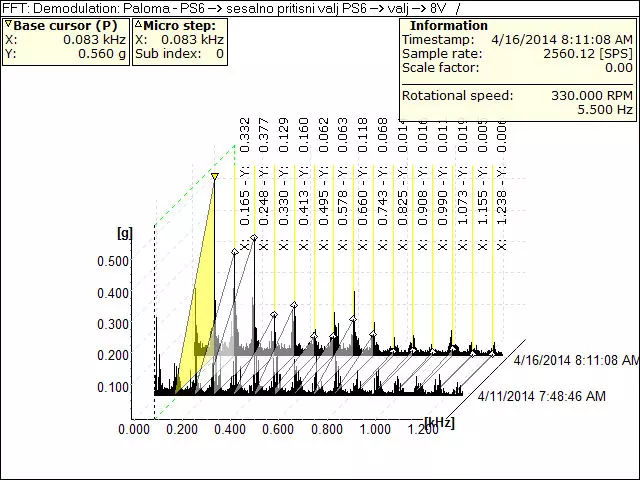Screen dimensions: 640x480
Task: Click diamond harmonic marker at 0.248 kHz
Action: (254, 238)
